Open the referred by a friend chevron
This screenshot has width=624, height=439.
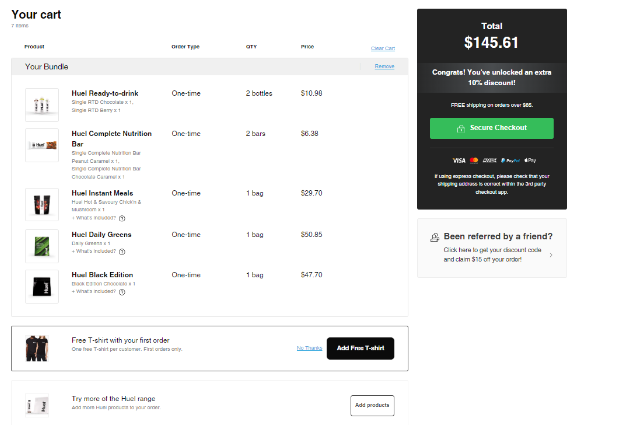coord(551,255)
